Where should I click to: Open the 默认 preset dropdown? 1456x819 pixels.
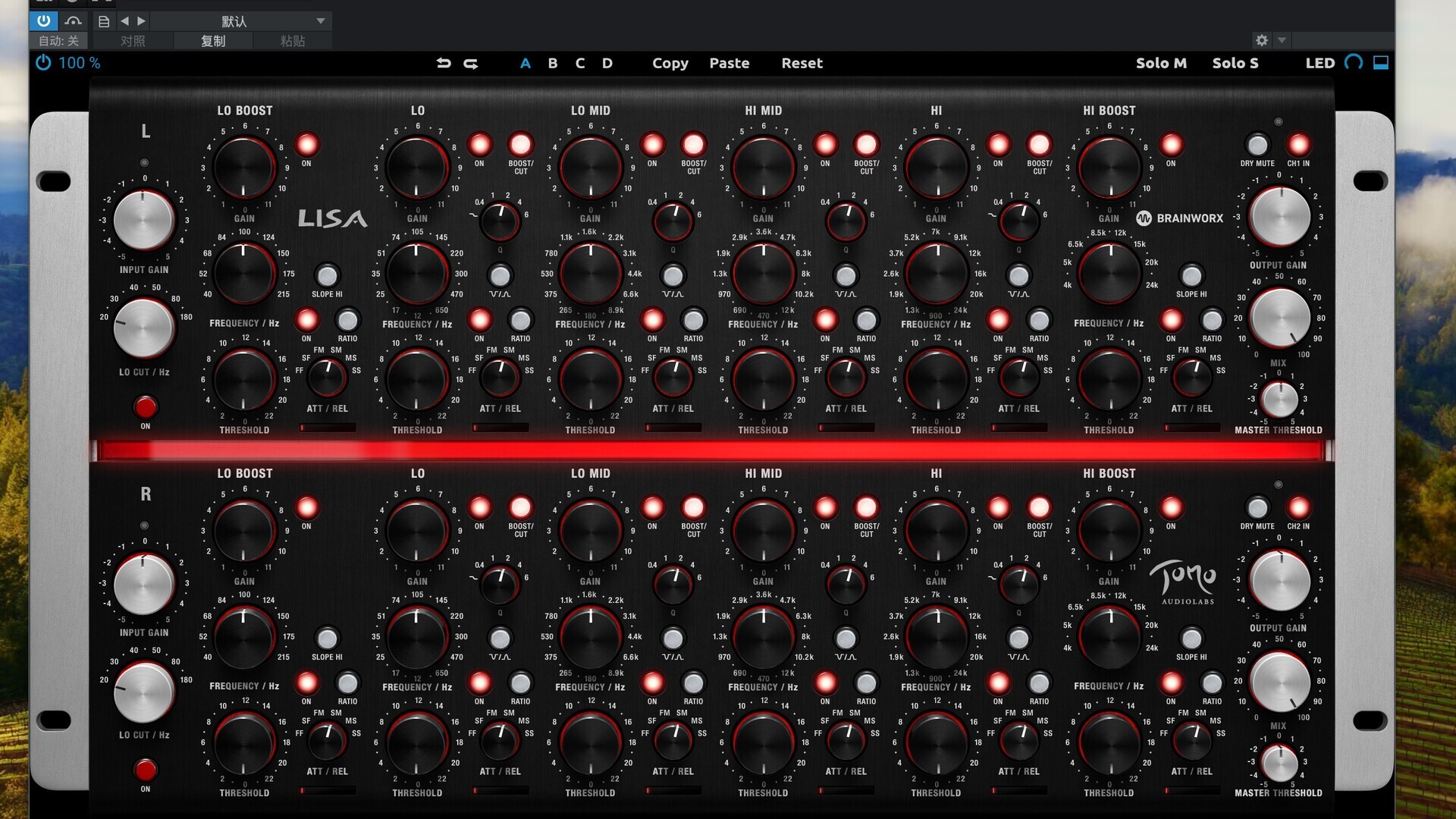tap(240, 21)
